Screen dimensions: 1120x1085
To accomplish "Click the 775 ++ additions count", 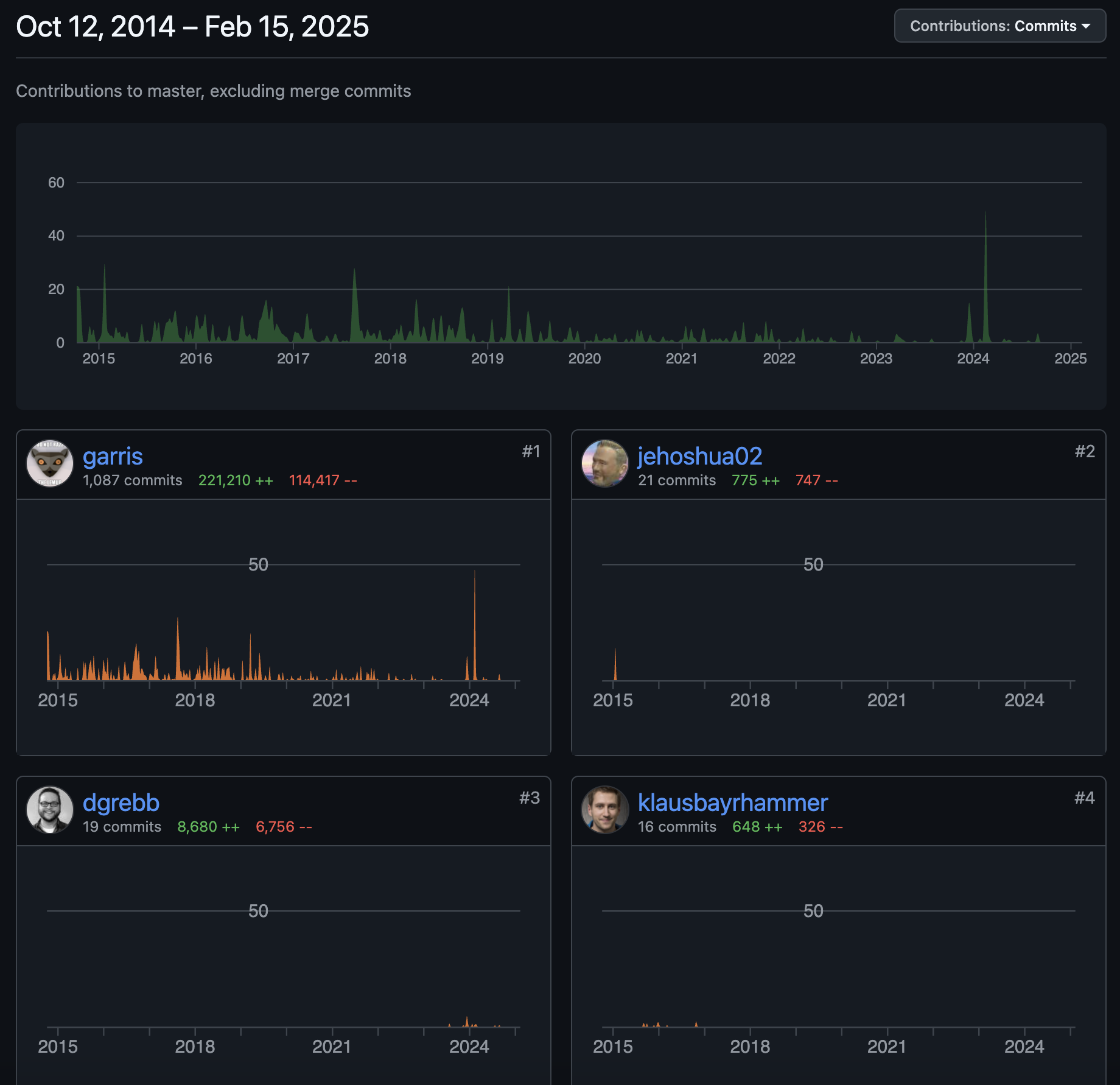I will [755, 480].
